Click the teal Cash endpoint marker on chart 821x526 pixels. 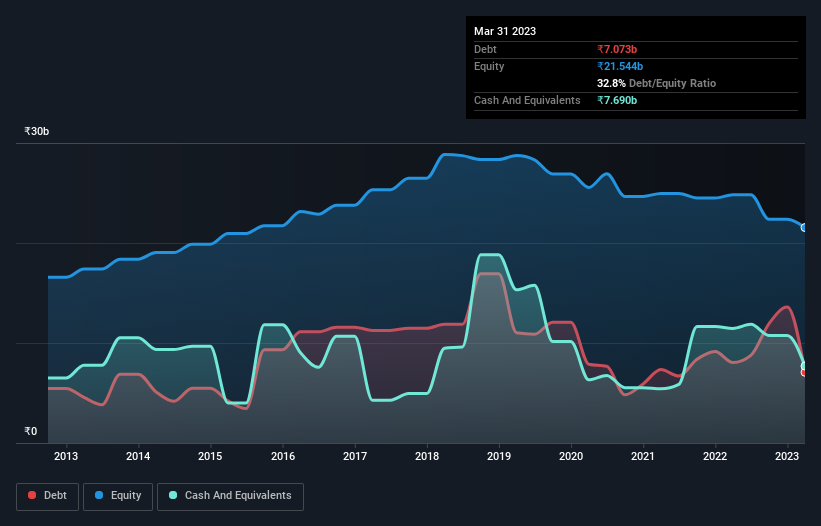(804, 365)
